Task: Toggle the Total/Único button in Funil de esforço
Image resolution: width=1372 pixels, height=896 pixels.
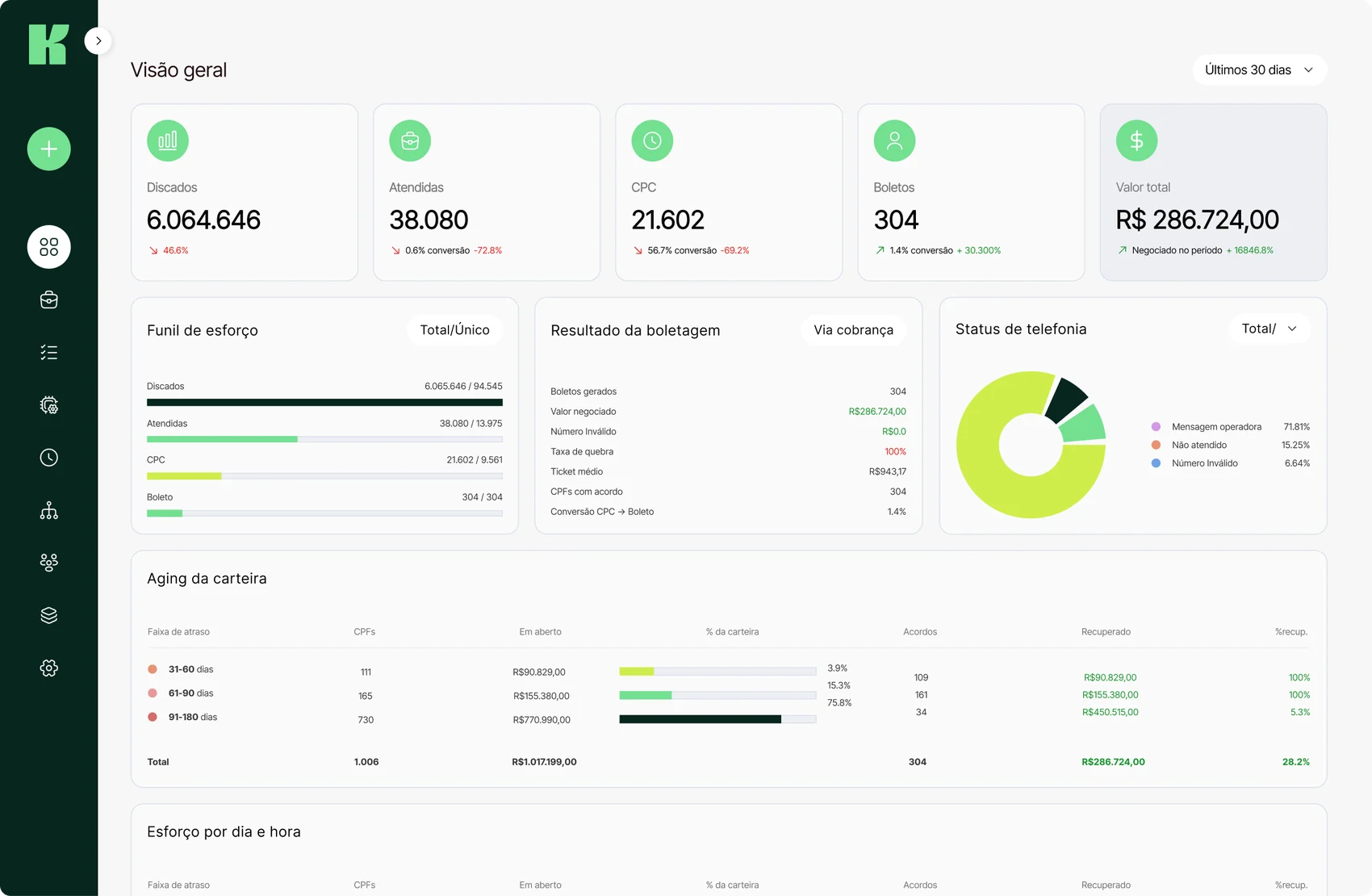Action: [x=455, y=330]
